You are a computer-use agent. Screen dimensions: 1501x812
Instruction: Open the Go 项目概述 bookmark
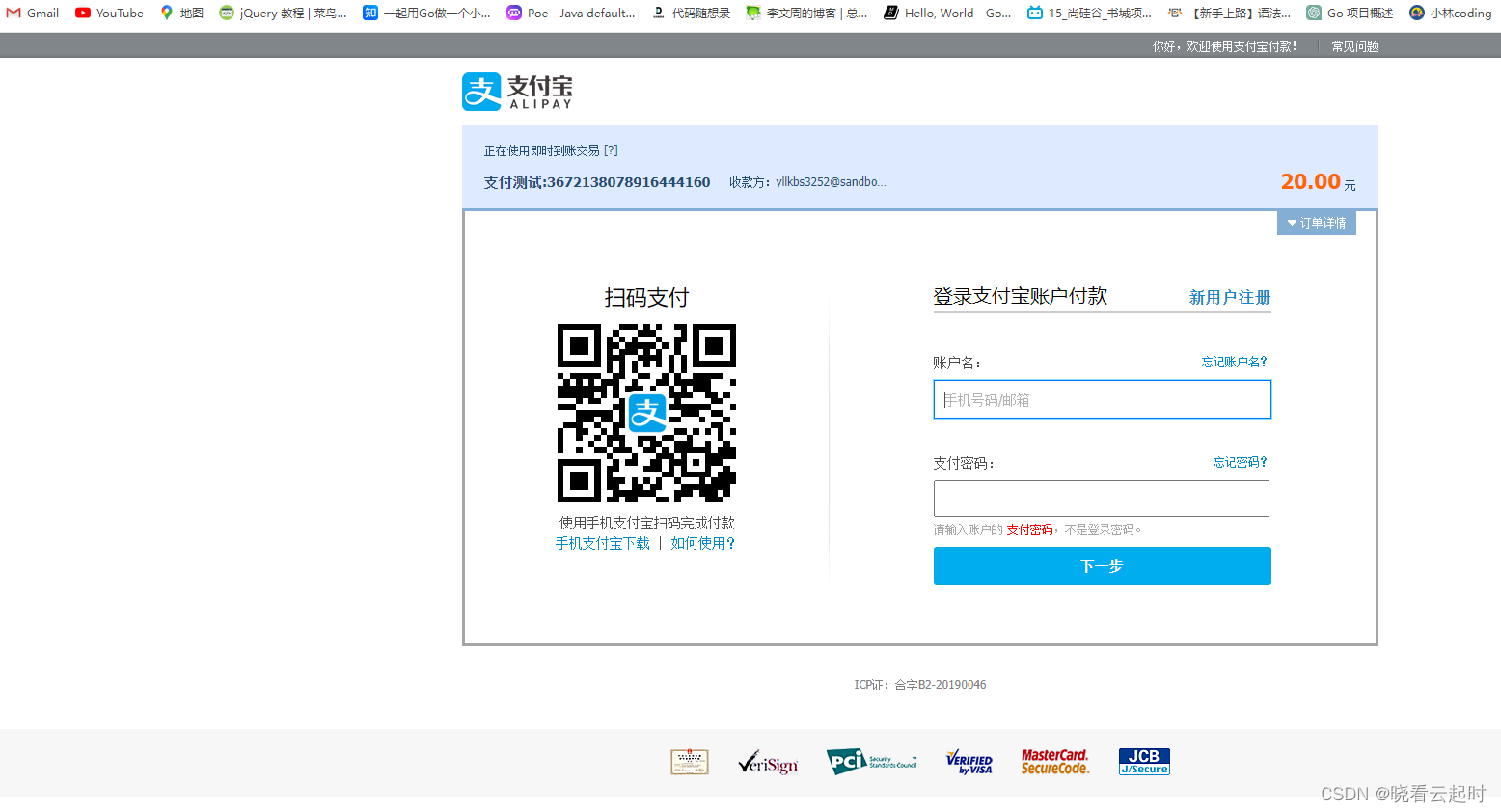[x=1350, y=13]
